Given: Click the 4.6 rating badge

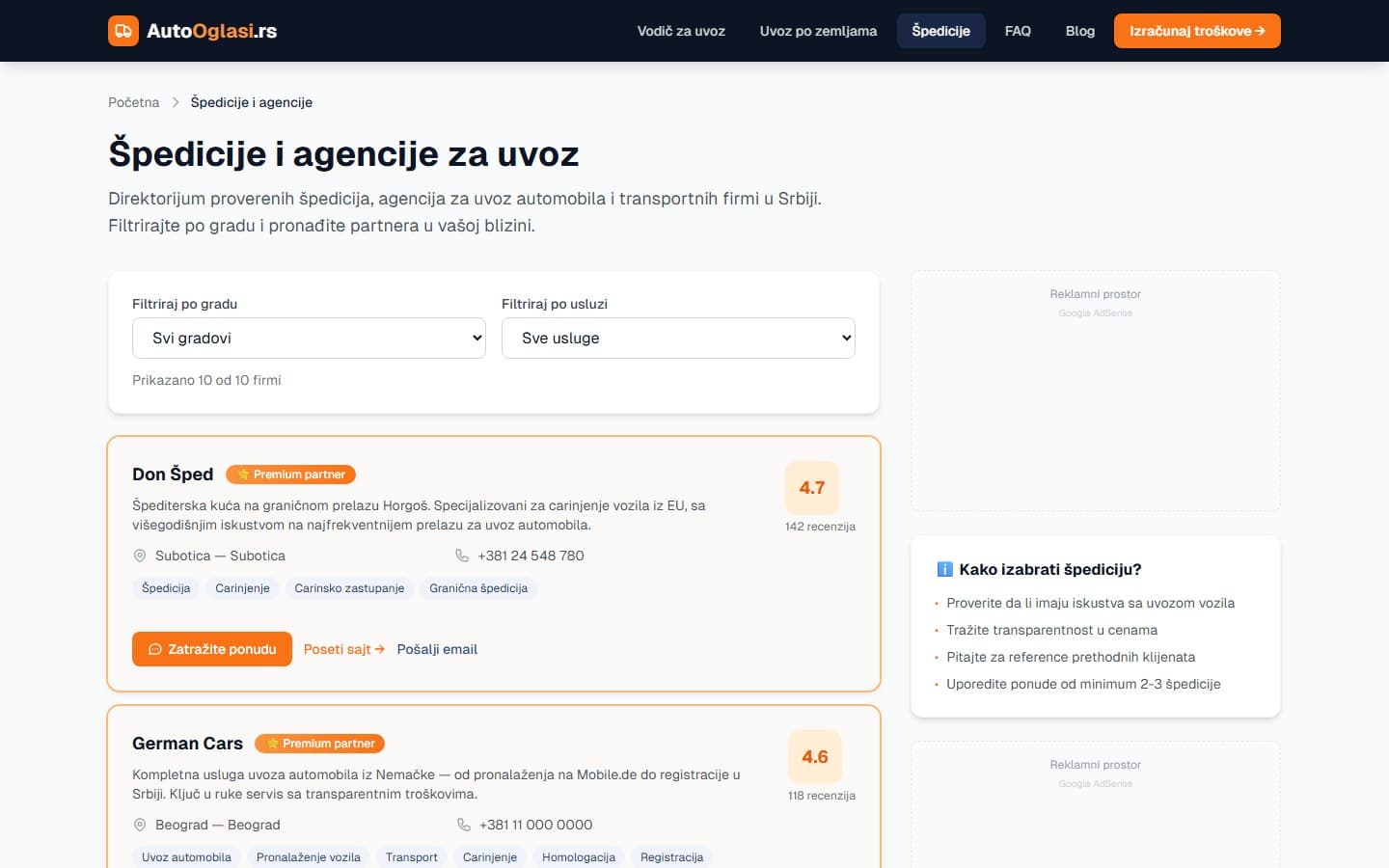Looking at the screenshot, I should (815, 757).
